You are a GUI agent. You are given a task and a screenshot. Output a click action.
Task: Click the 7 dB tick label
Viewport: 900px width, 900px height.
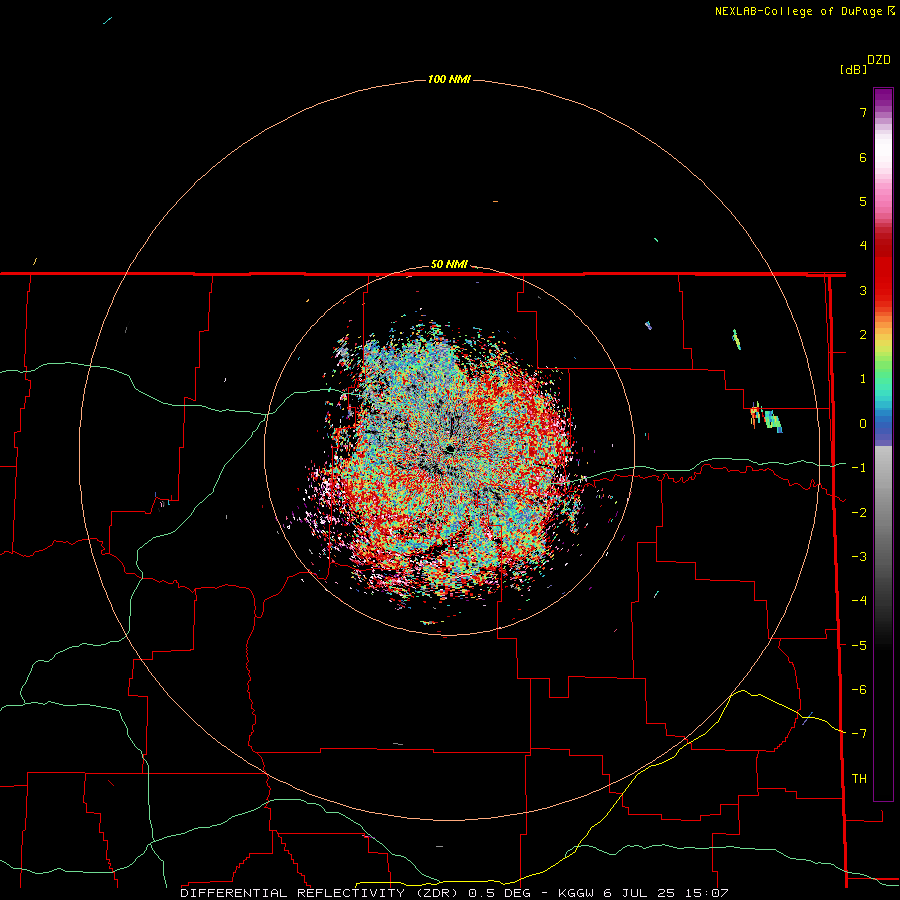863,112
